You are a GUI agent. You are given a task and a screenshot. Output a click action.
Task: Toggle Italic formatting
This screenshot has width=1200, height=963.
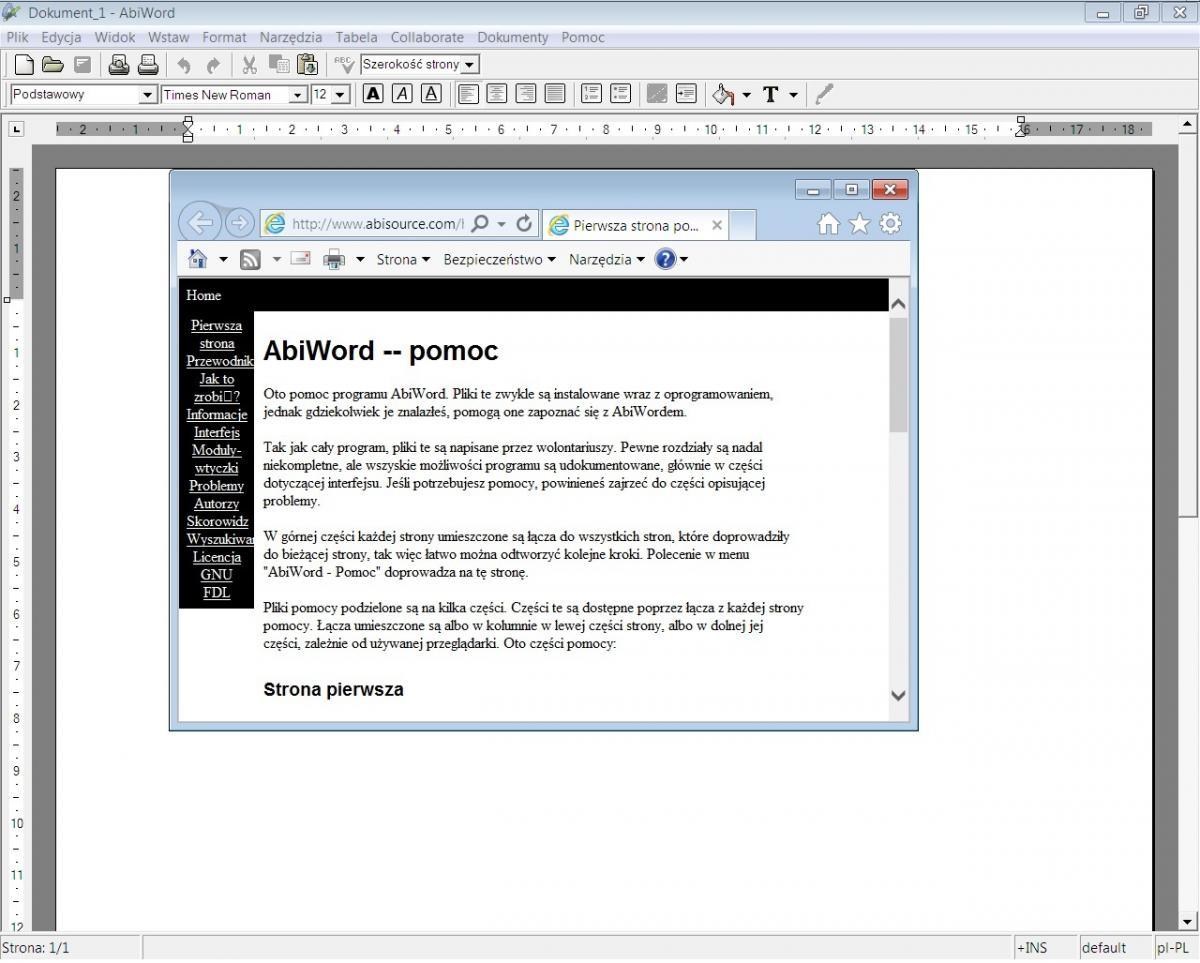[x=402, y=94]
